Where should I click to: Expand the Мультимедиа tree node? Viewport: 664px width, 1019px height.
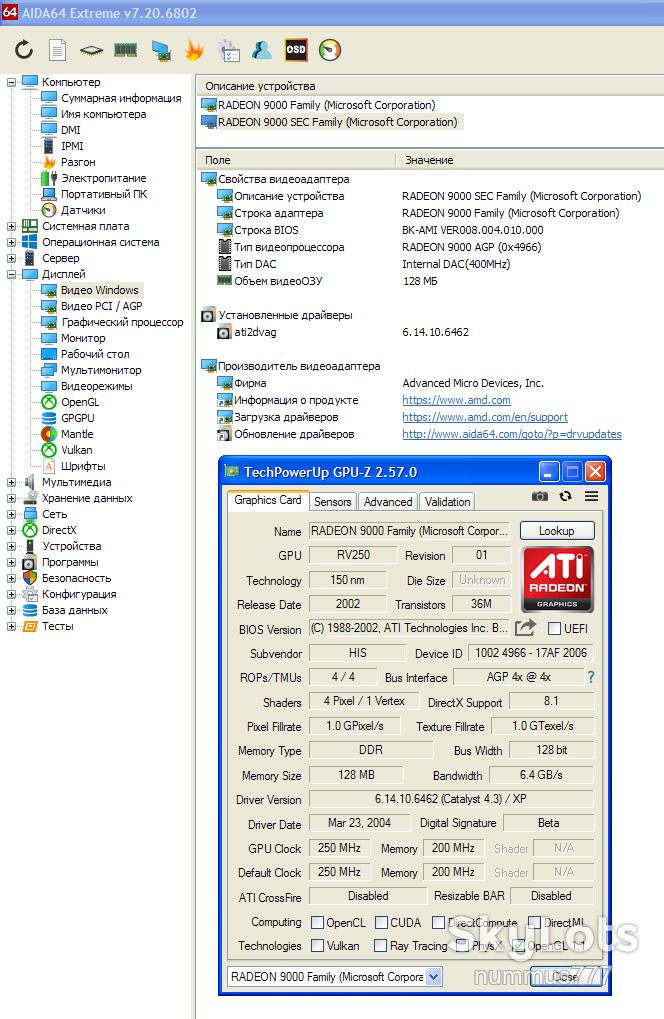11,482
